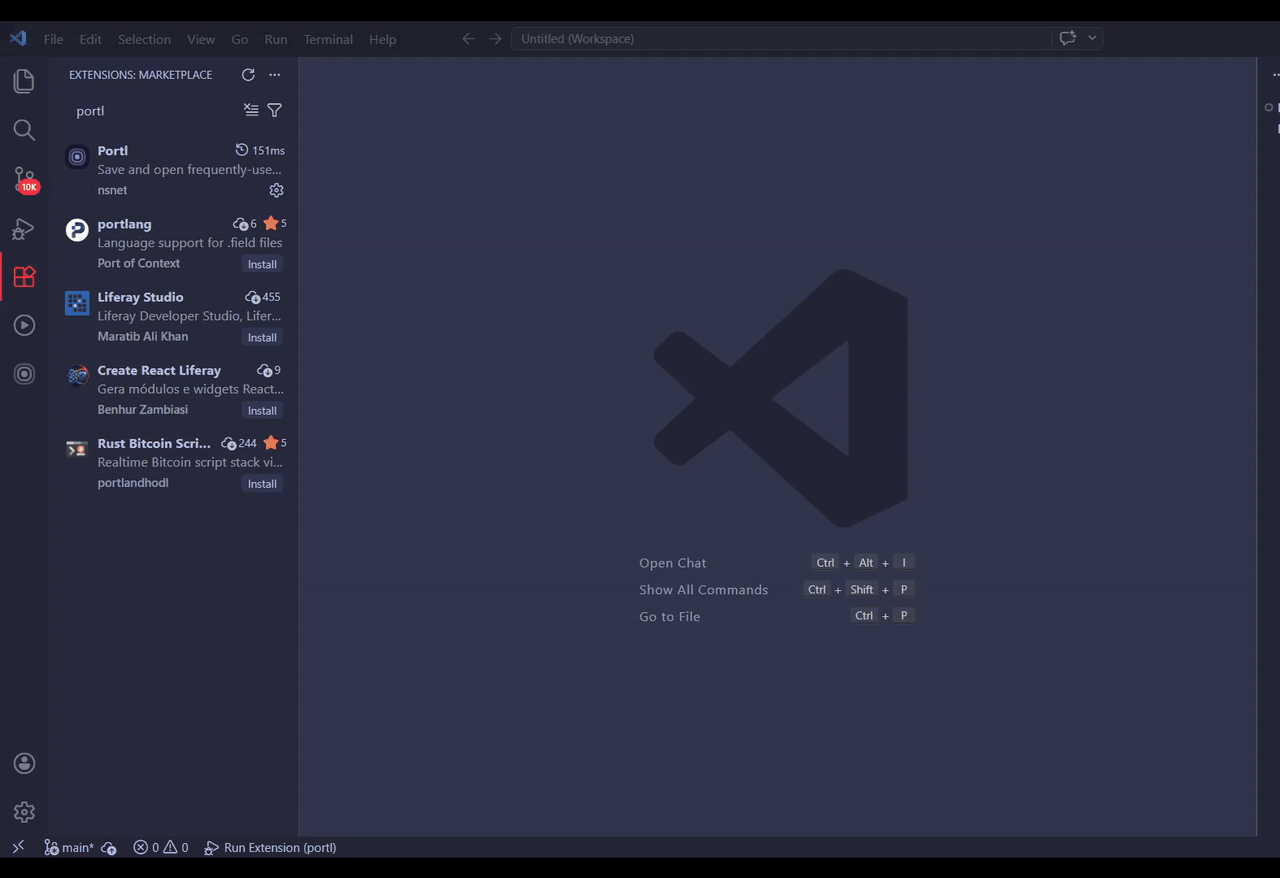This screenshot has height=878, width=1280.
Task: Click the Portl extension icon thumbnail
Action: (77, 157)
